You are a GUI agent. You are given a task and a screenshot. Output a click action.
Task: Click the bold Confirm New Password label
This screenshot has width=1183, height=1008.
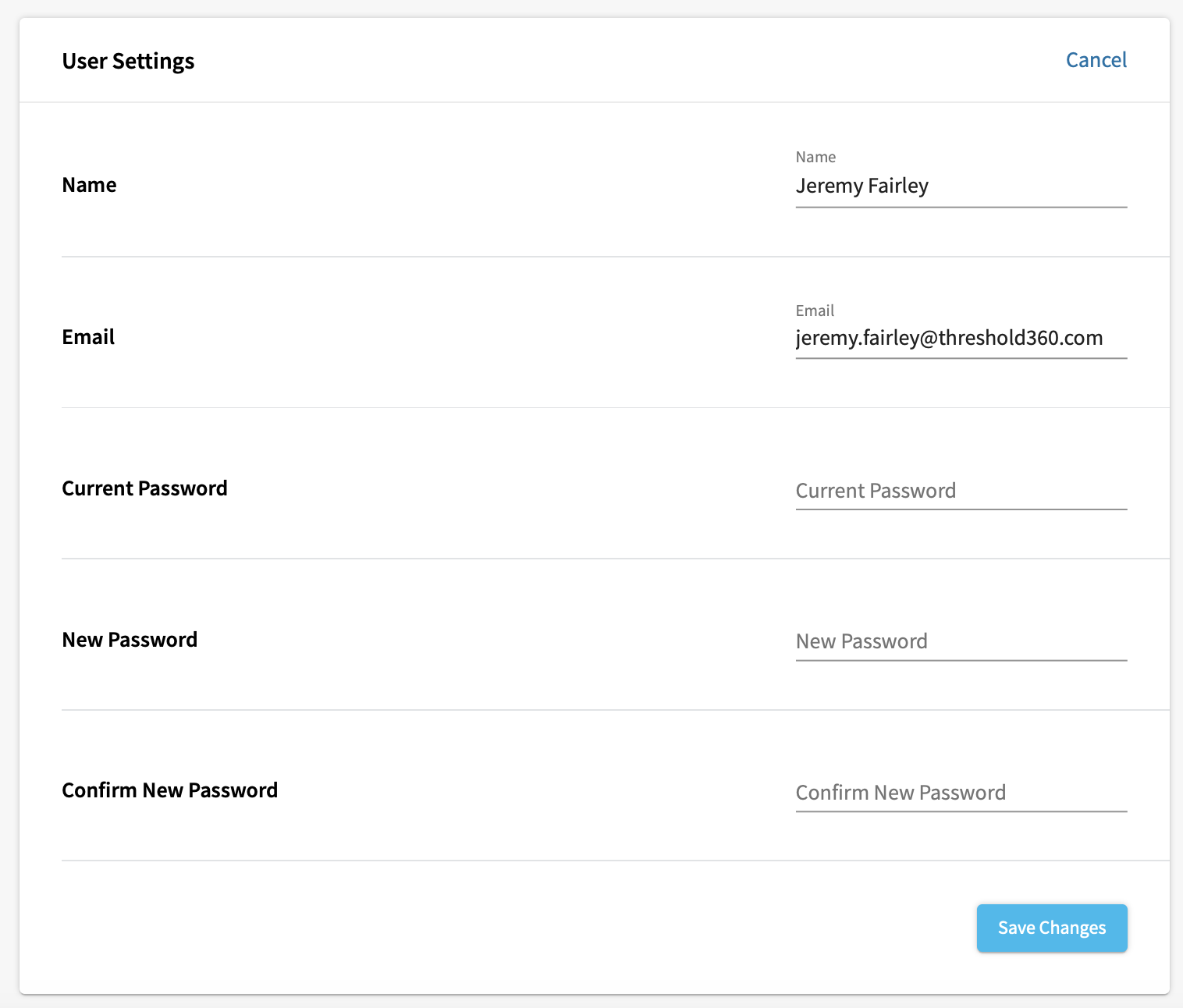pyautogui.click(x=170, y=790)
